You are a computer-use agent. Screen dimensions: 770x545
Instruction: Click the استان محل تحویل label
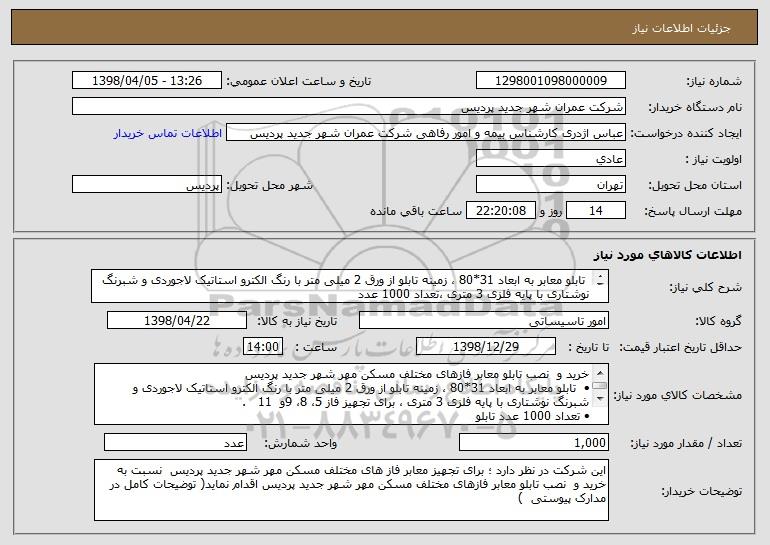pos(695,185)
